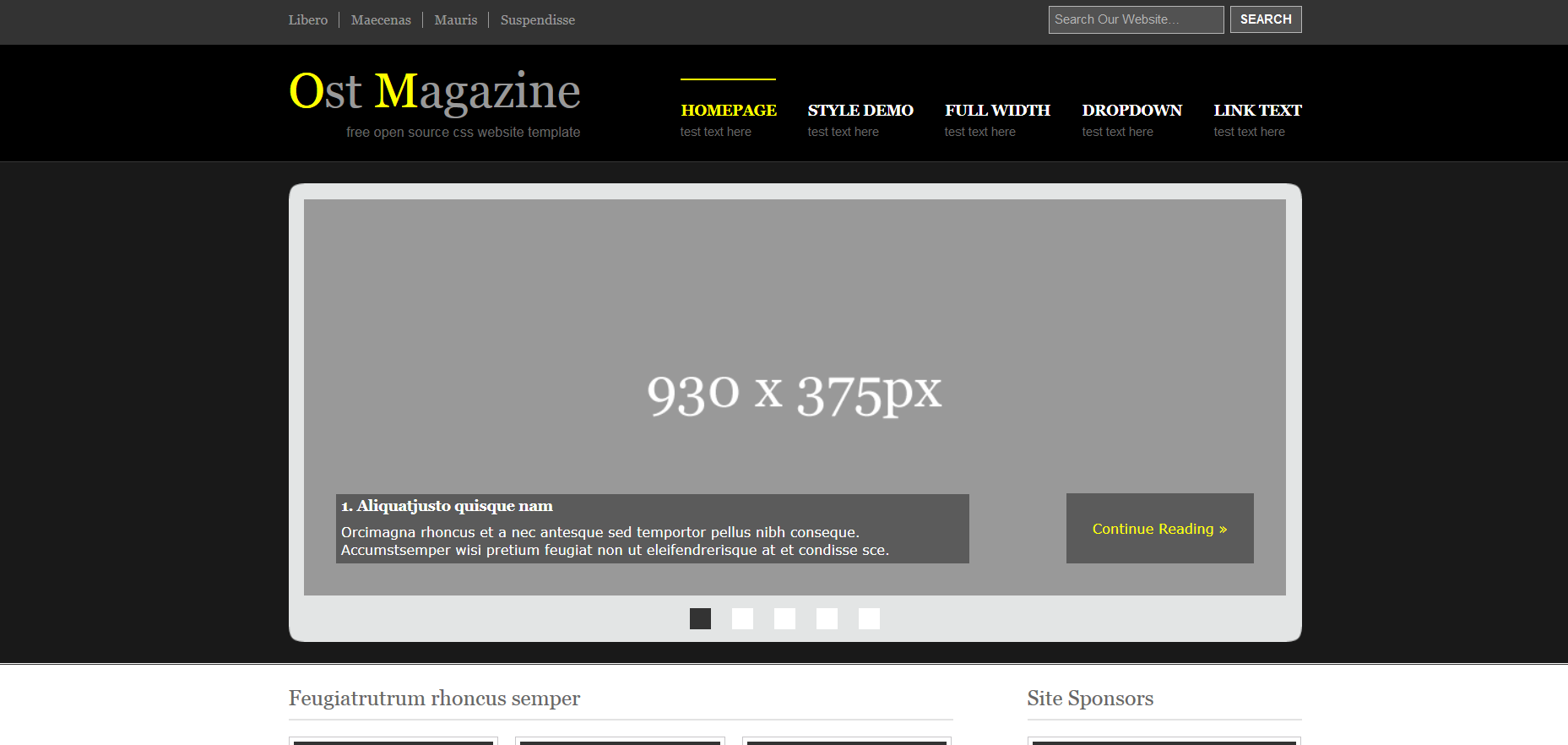Image resolution: width=1568 pixels, height=745 pixels.
Task: Show the fourth slide via indicator
Action: click(827, 619)
